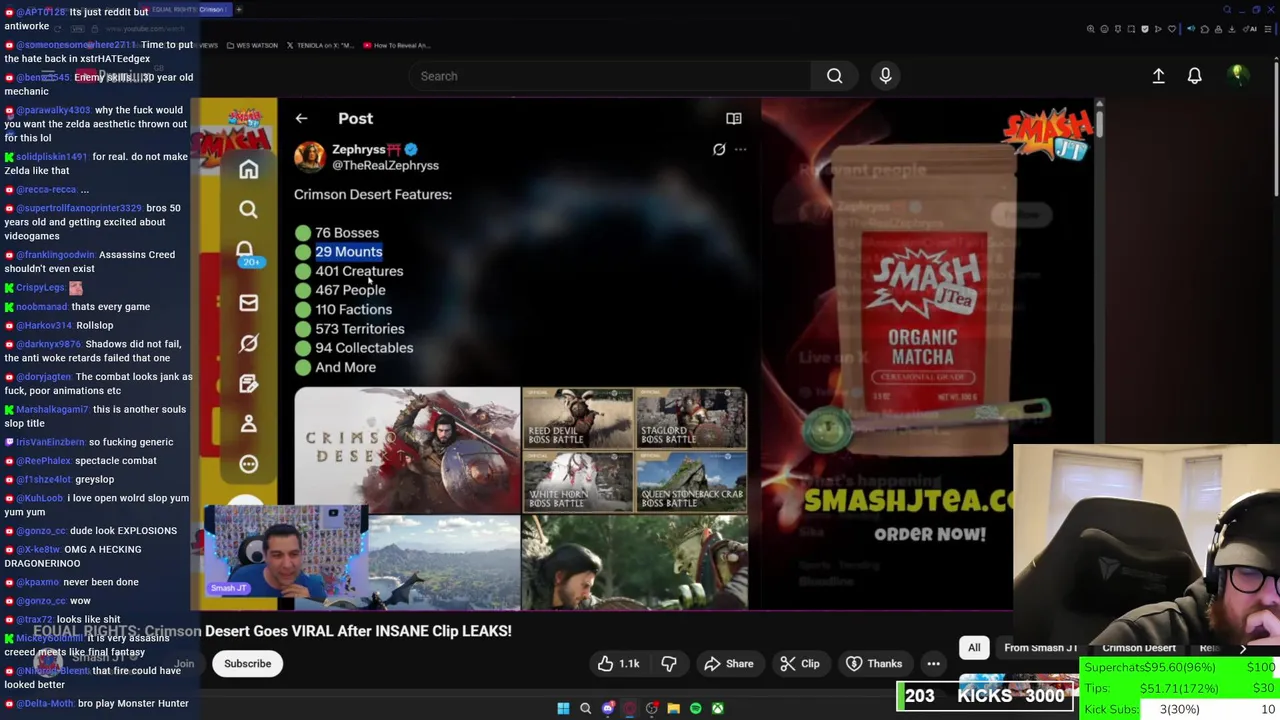Image resolution: width=1280 pixels, height=720 pixels.
Task: Open X notifications bell with 20+ badge
Action: pyautogui.click(x=247, y=252)
